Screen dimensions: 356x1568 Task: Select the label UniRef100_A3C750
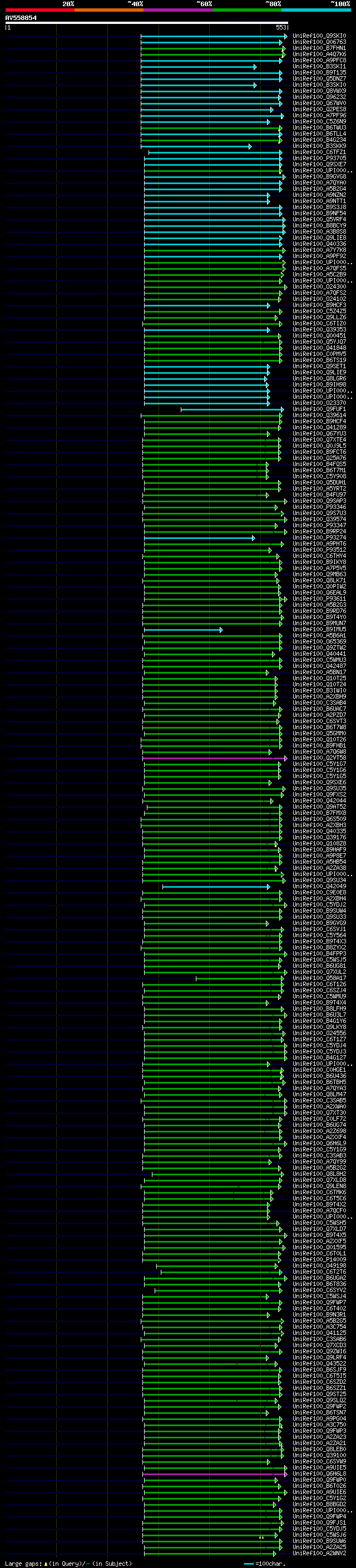(319, 1424)
